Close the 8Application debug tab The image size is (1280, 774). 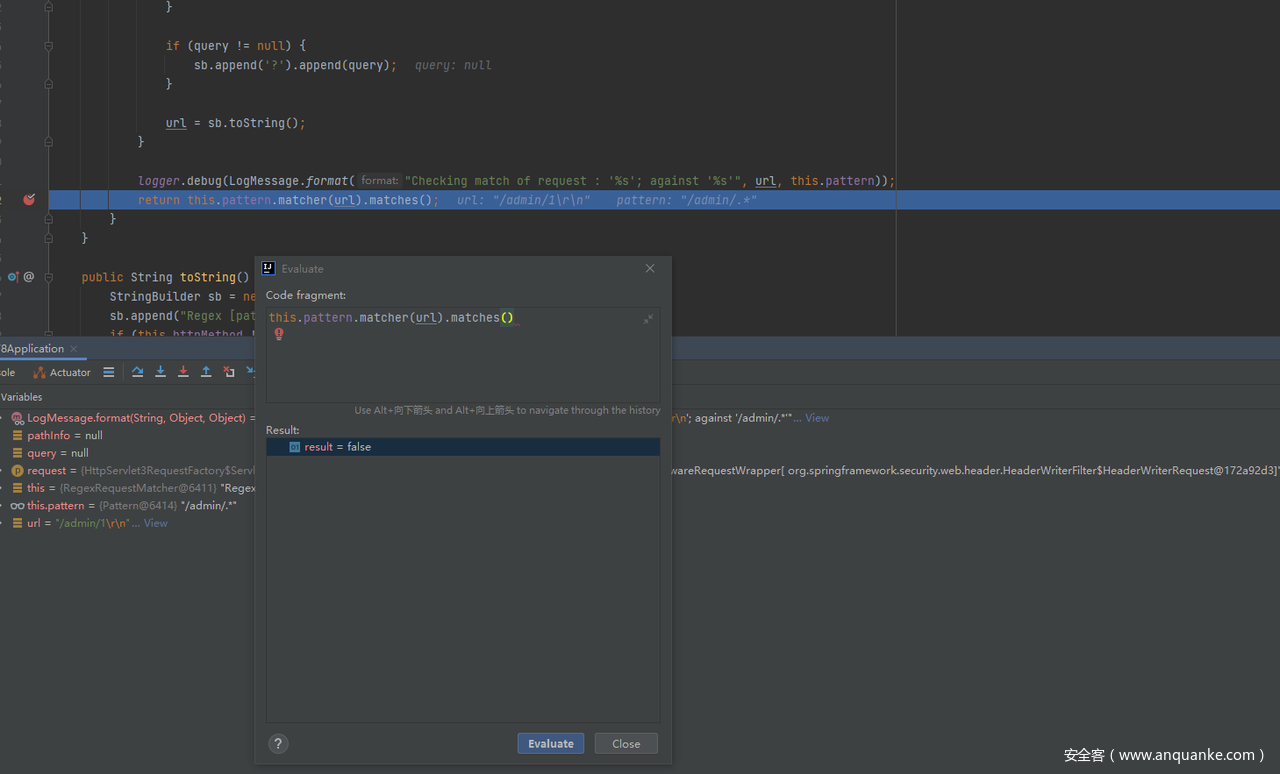pos(74,349)
